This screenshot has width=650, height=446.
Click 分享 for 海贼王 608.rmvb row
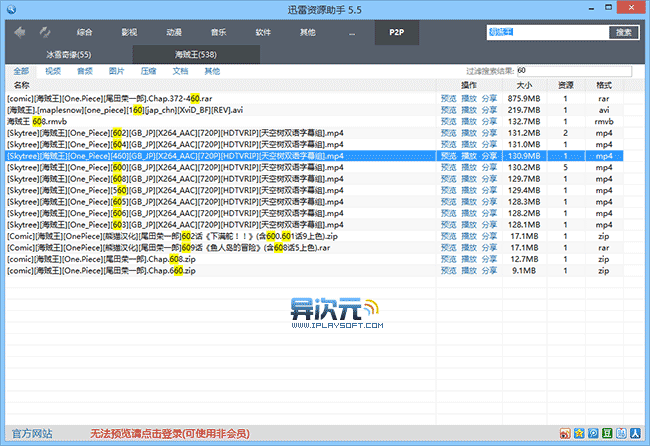click(489, 121)
